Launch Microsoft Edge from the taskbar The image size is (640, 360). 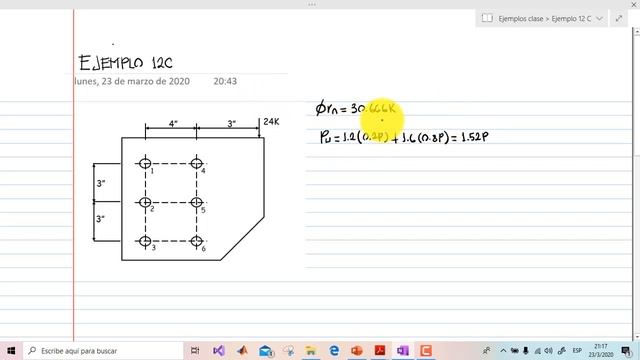click(x=334, y=351)
